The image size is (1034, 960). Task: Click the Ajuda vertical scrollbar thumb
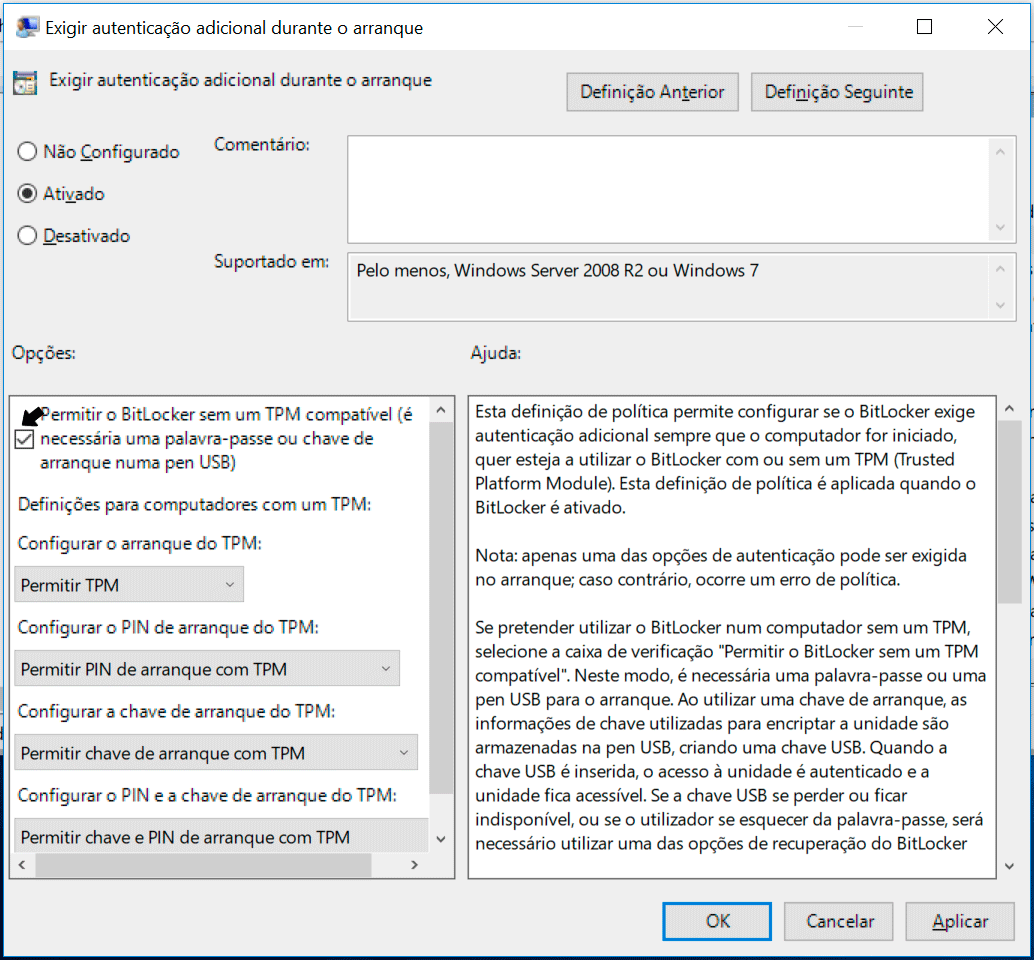[1010, 512]
